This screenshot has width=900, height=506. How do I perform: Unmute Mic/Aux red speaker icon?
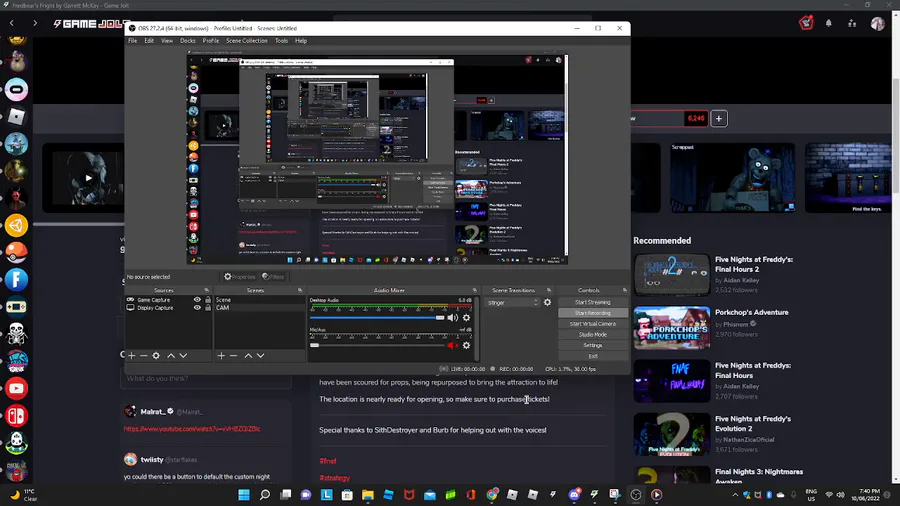(x=453, y=345)
